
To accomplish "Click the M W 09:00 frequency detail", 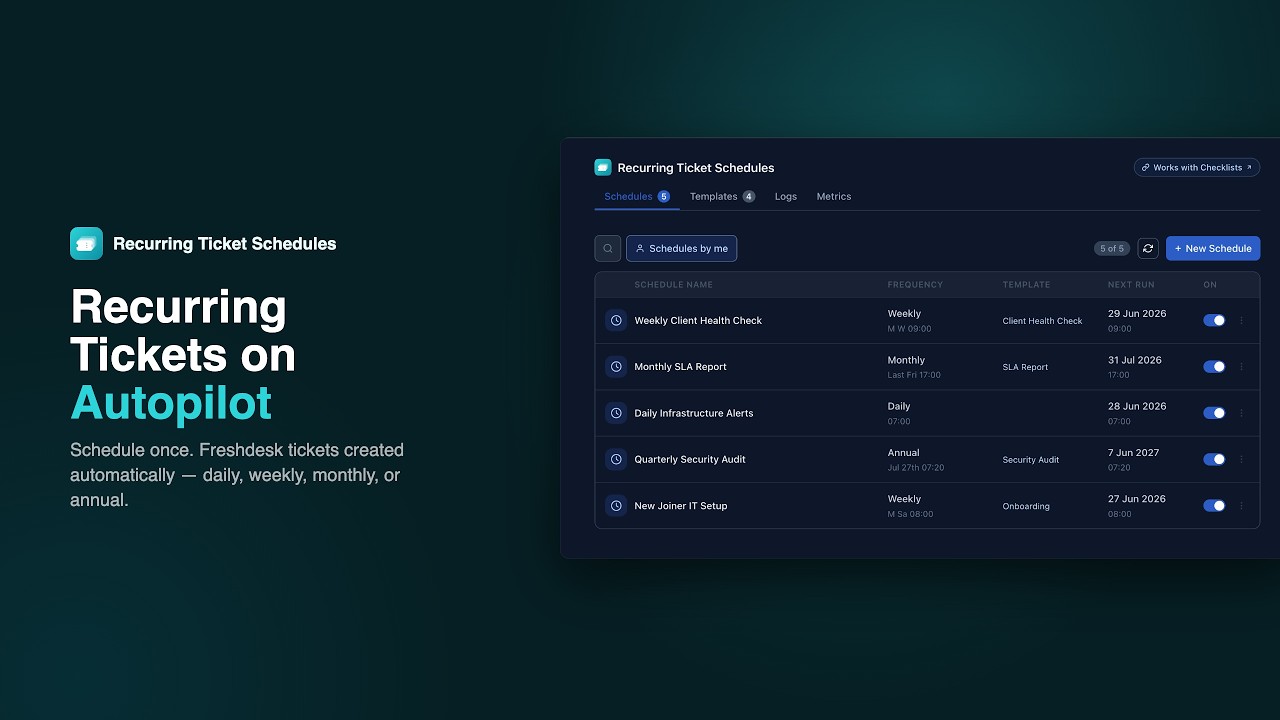I will pyautogui.click(x=909, y=328).
